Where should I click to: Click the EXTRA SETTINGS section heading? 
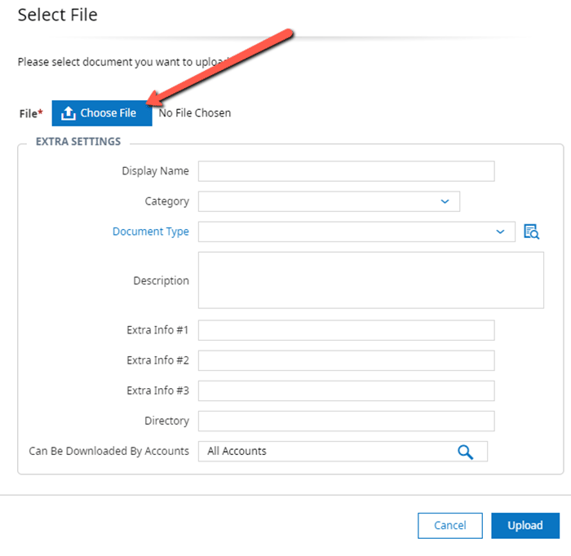pos(78,142)
